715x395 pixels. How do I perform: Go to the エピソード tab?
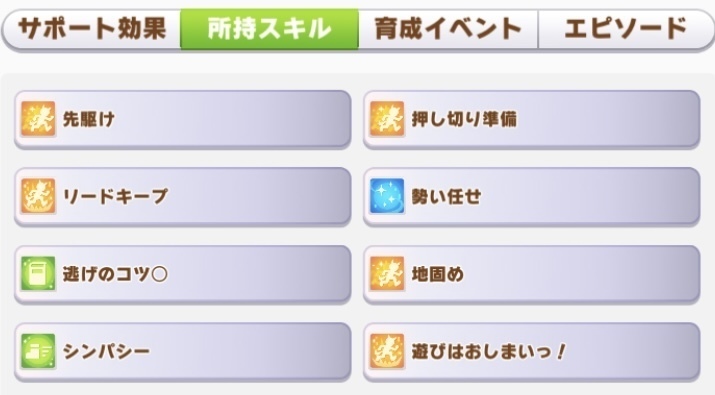(626, 28)
